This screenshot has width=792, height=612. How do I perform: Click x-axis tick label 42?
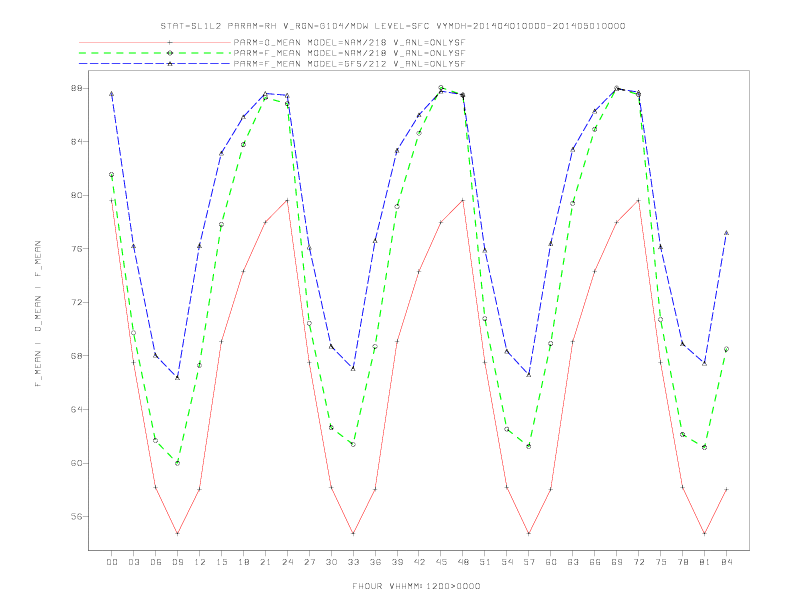pyautogui.click(x=419, y=562)
